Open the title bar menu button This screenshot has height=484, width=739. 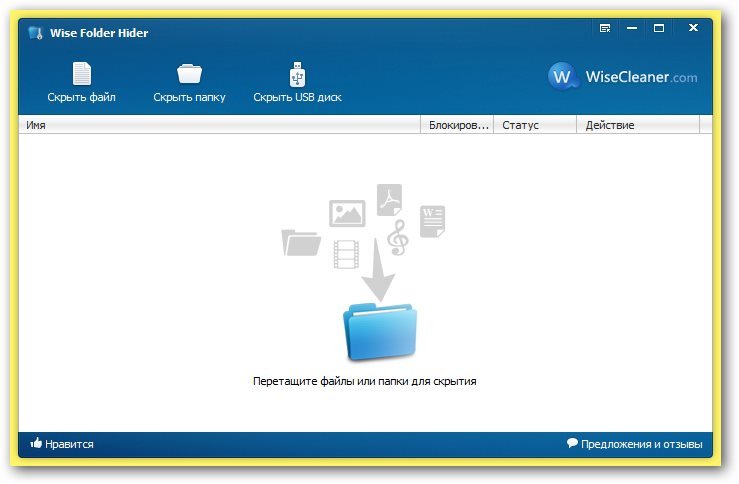click(605, 29)
